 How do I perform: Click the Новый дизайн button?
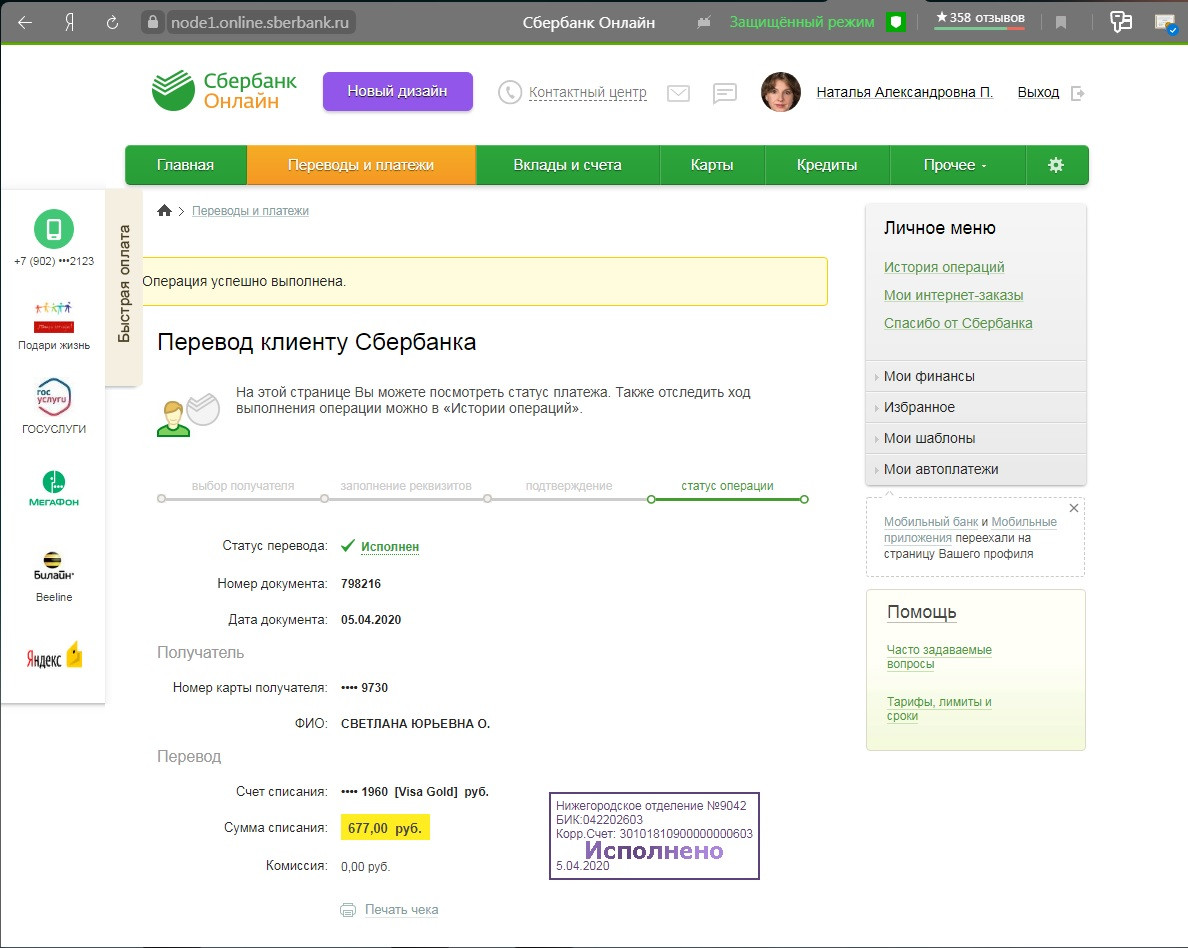(x=398, y=91)
